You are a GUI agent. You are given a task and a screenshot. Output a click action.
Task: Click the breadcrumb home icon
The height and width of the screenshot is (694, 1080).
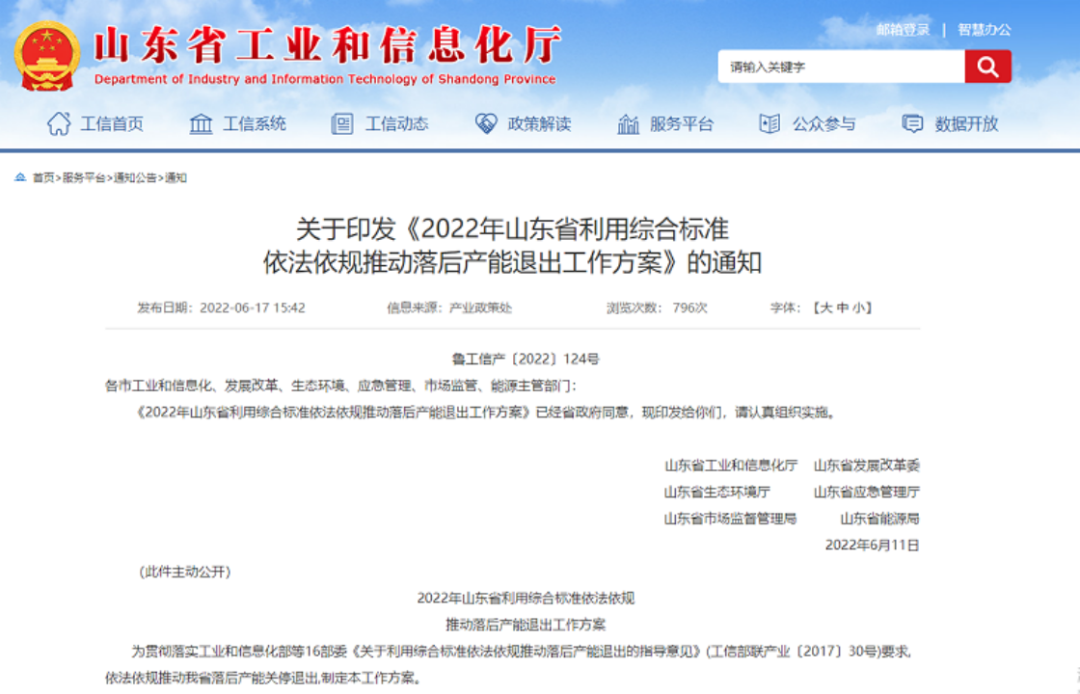click(x=20, y=178)
